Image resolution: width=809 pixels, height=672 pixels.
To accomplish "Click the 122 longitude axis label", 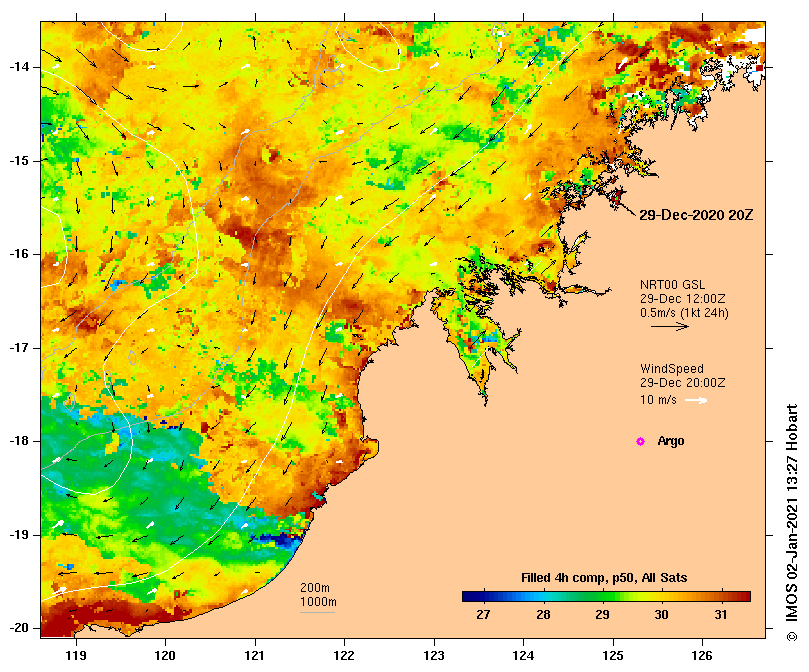I will (344, 655).
